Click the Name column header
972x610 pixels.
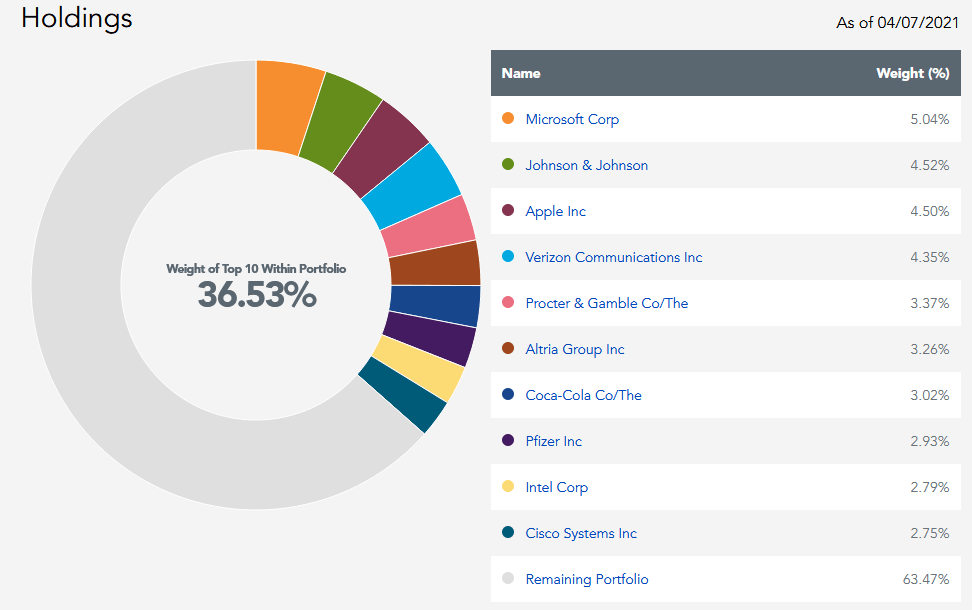tap(521, 73)
